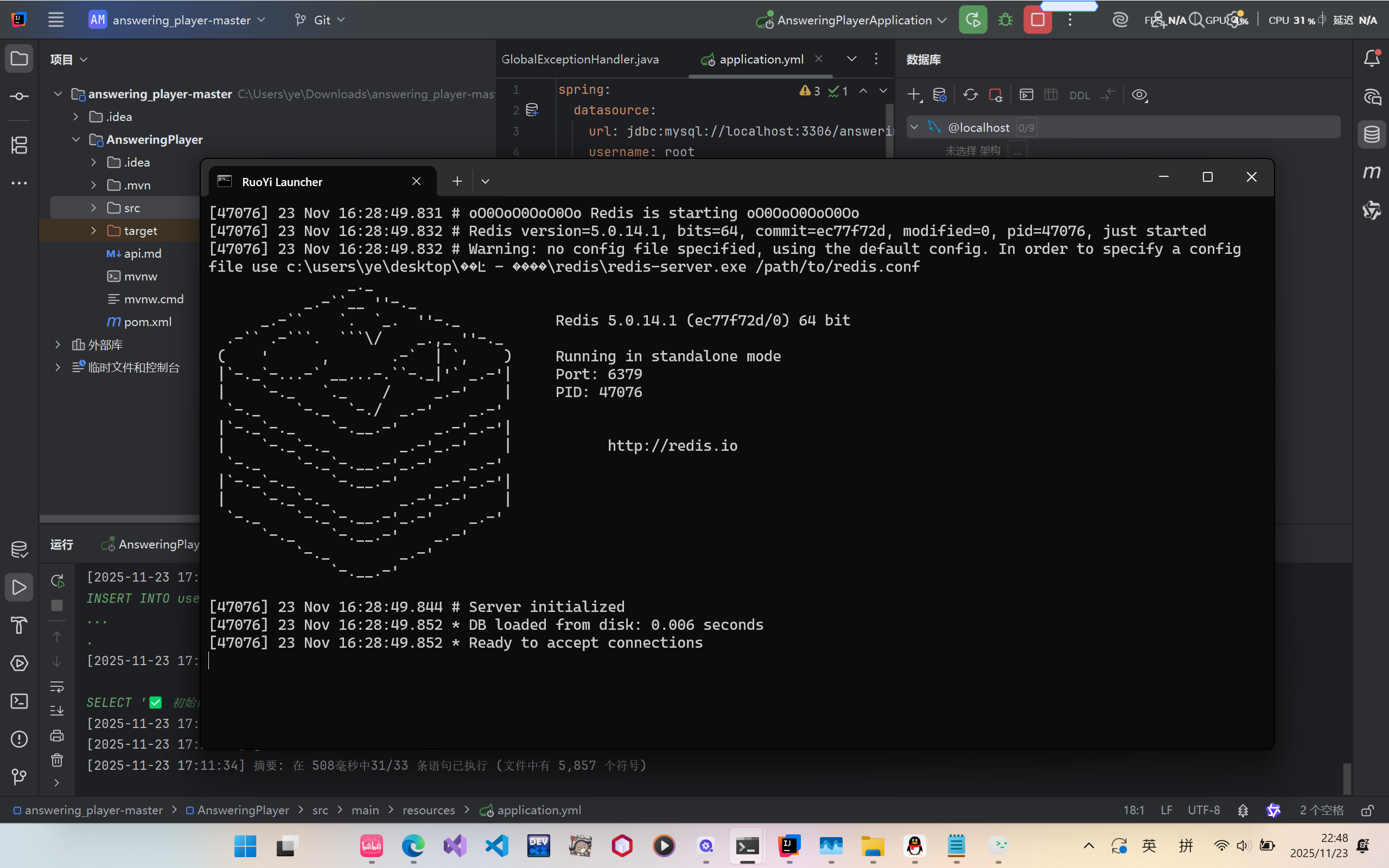Open the Notifications bell icon
The width and height of the screenshot is (1389, 868).
click(1372, 59)
